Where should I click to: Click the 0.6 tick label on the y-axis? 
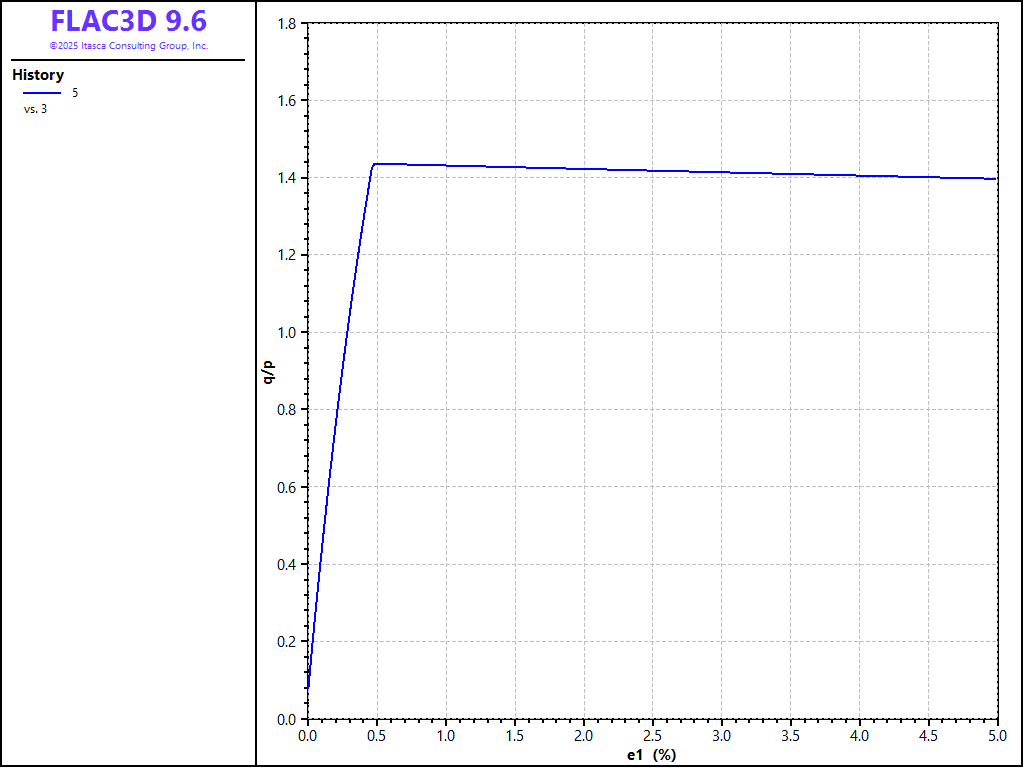coord(289,487)
